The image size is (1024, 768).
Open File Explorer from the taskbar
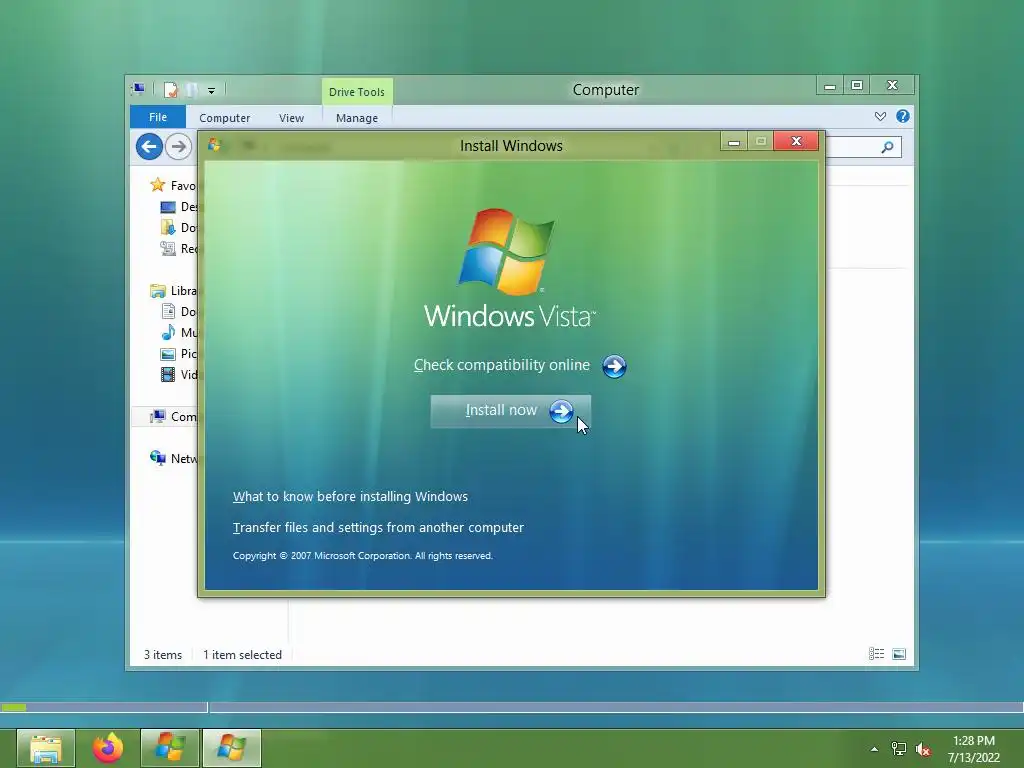[x=46, y=748]
